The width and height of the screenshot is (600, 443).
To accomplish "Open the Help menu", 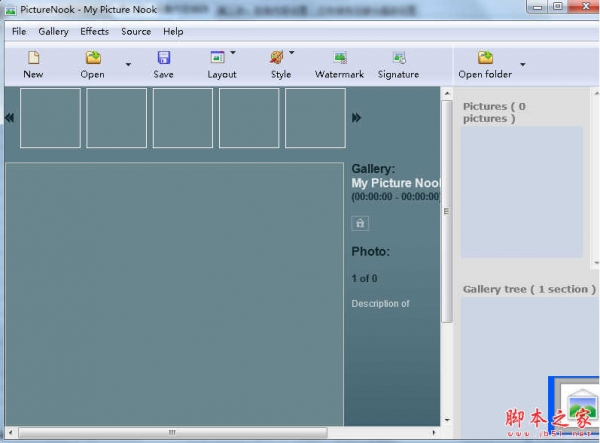I will pyautogui.click(x=173, y=31).
